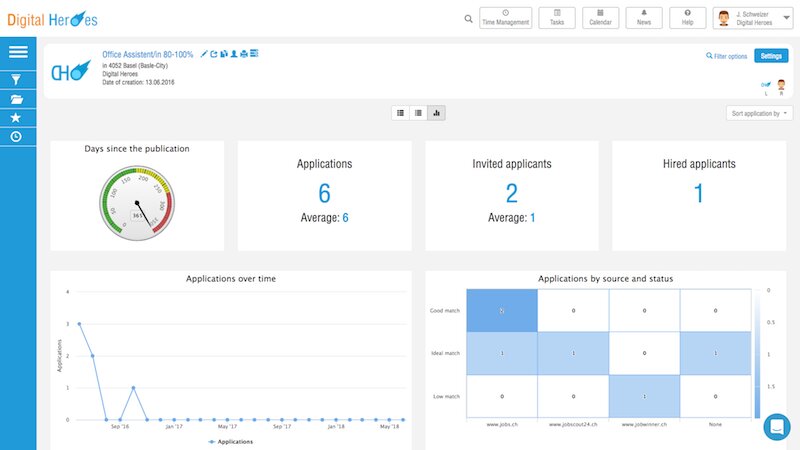Select the star favorites icon in sidebar

[x=17, y=118]
